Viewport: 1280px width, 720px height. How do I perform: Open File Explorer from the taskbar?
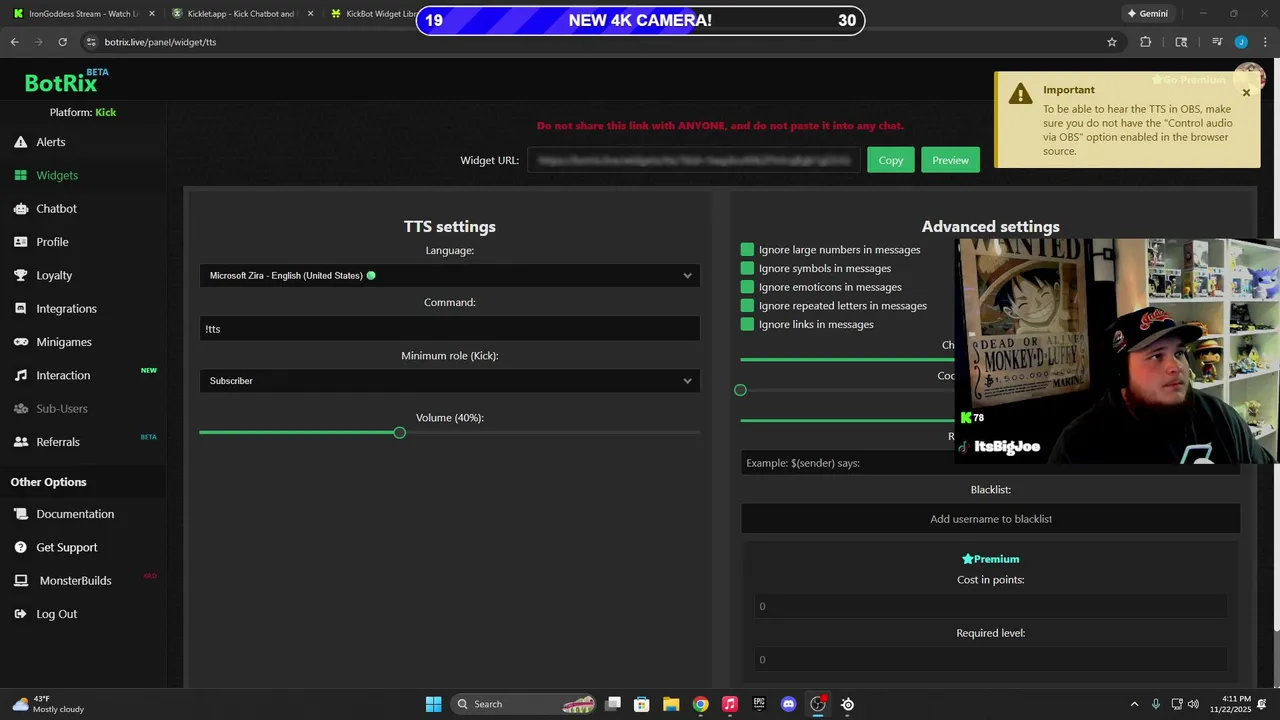[671, 704]
